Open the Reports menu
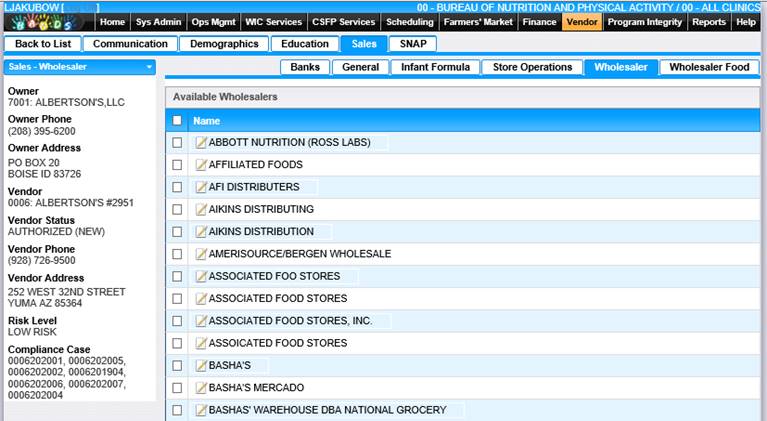The height and width of the screenshot is (421, 767). (709, 22)
